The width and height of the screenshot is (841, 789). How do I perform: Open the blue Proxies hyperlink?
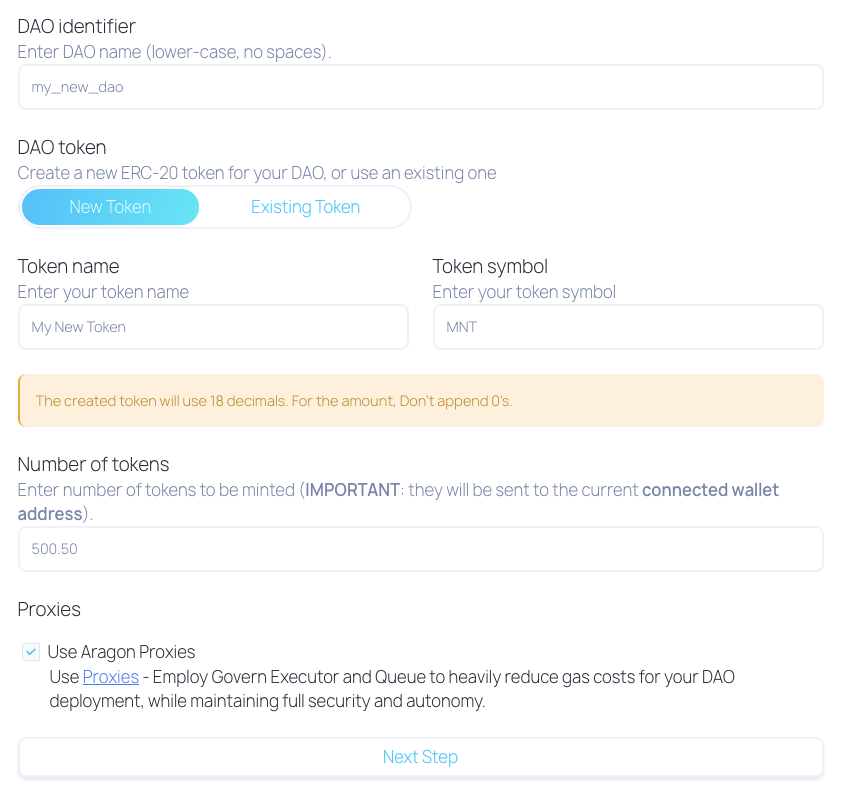110,677
